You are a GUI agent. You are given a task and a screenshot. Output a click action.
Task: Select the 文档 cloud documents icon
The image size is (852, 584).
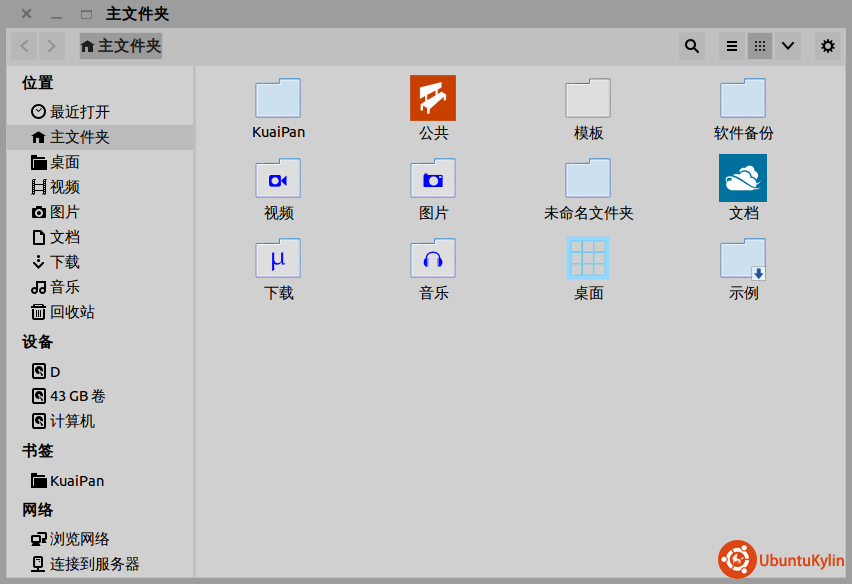743,178
